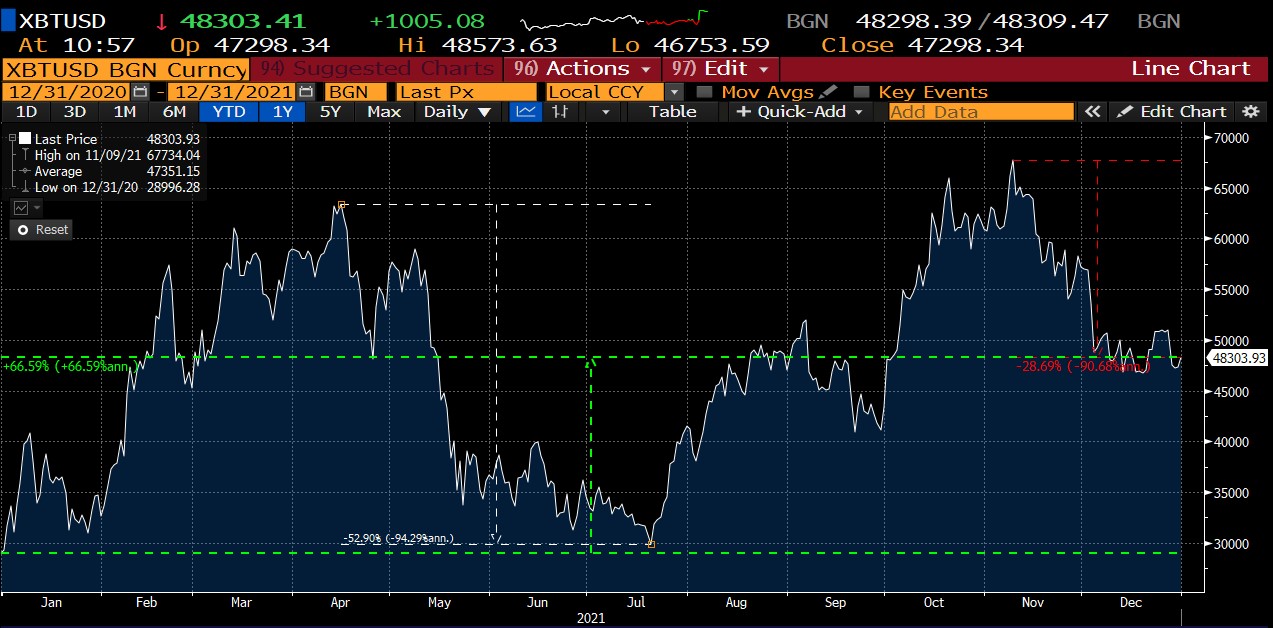Screen dimensions: 1273x628
Task: Select the Max period
Action: pyautogui.click(x=384, y=112)
